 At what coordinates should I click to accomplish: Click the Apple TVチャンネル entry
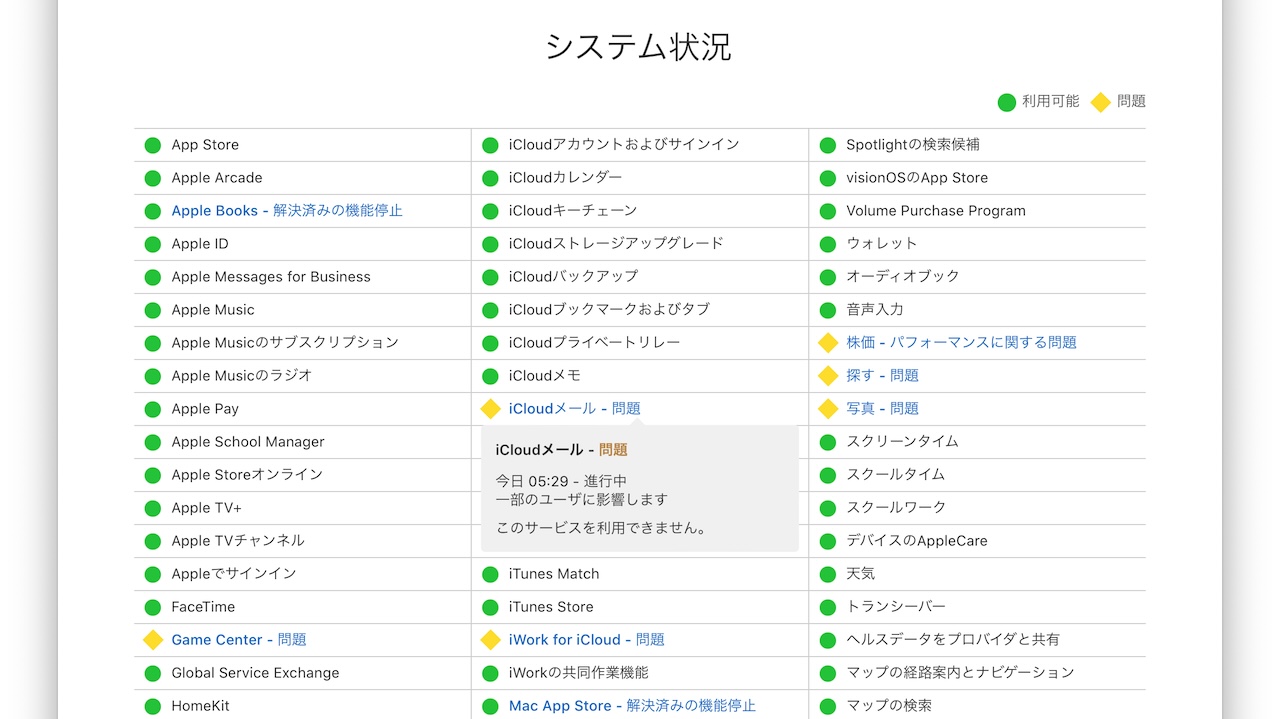(x=238, y=541)
